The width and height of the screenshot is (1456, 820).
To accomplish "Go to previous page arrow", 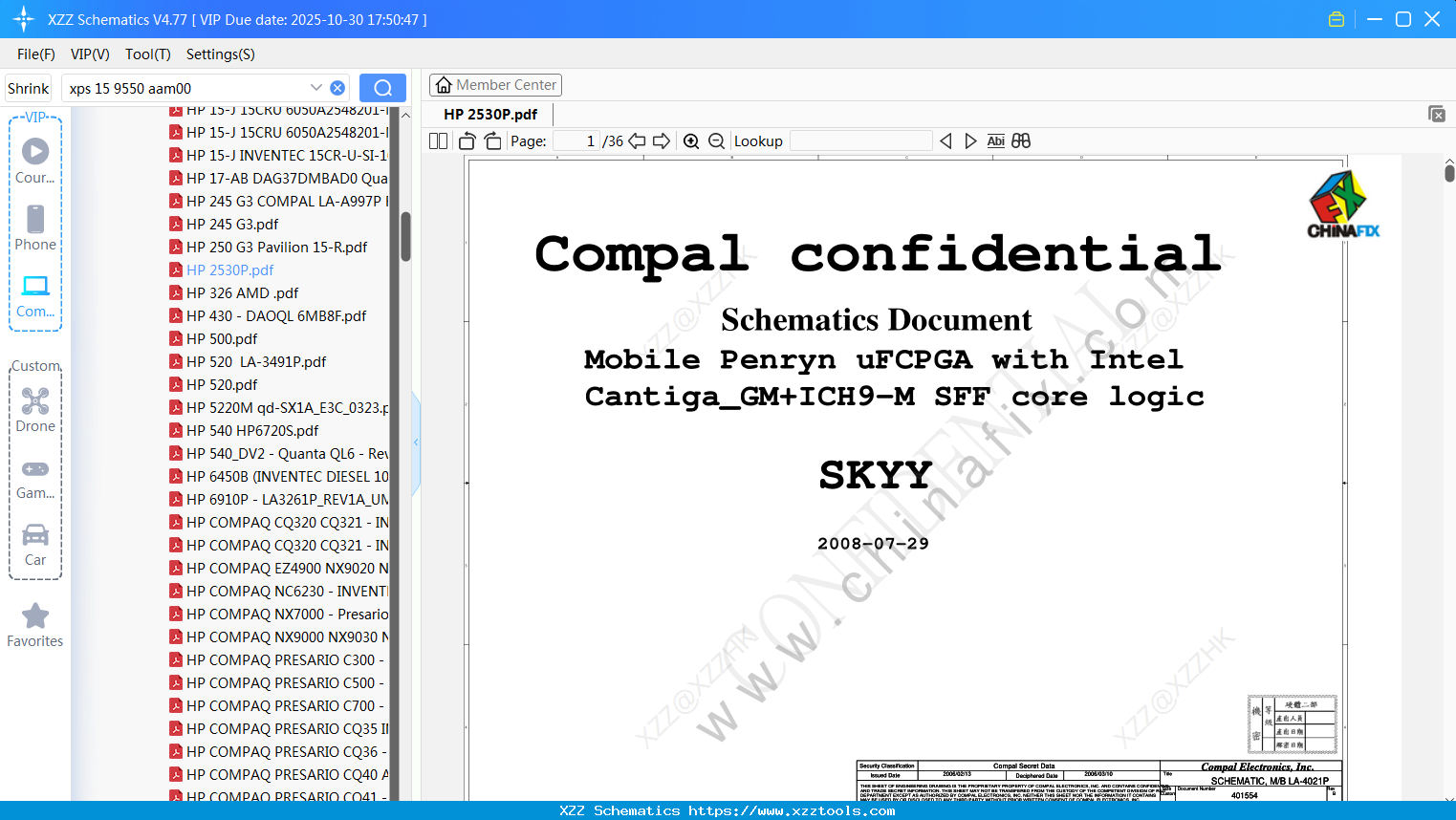I will point(637,140).
